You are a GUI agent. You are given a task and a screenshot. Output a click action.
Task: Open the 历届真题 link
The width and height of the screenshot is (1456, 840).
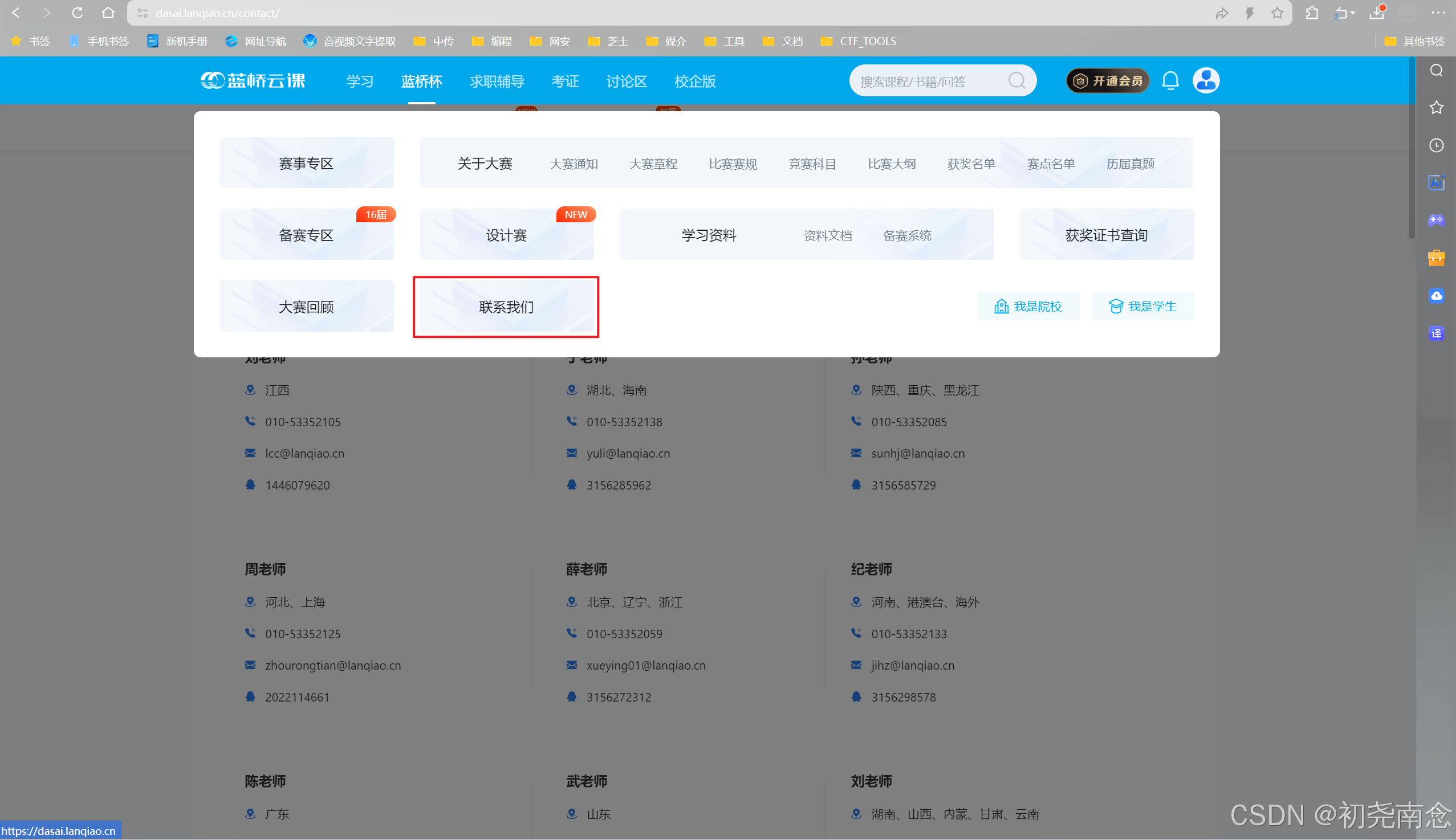[x=1130, y=164]
